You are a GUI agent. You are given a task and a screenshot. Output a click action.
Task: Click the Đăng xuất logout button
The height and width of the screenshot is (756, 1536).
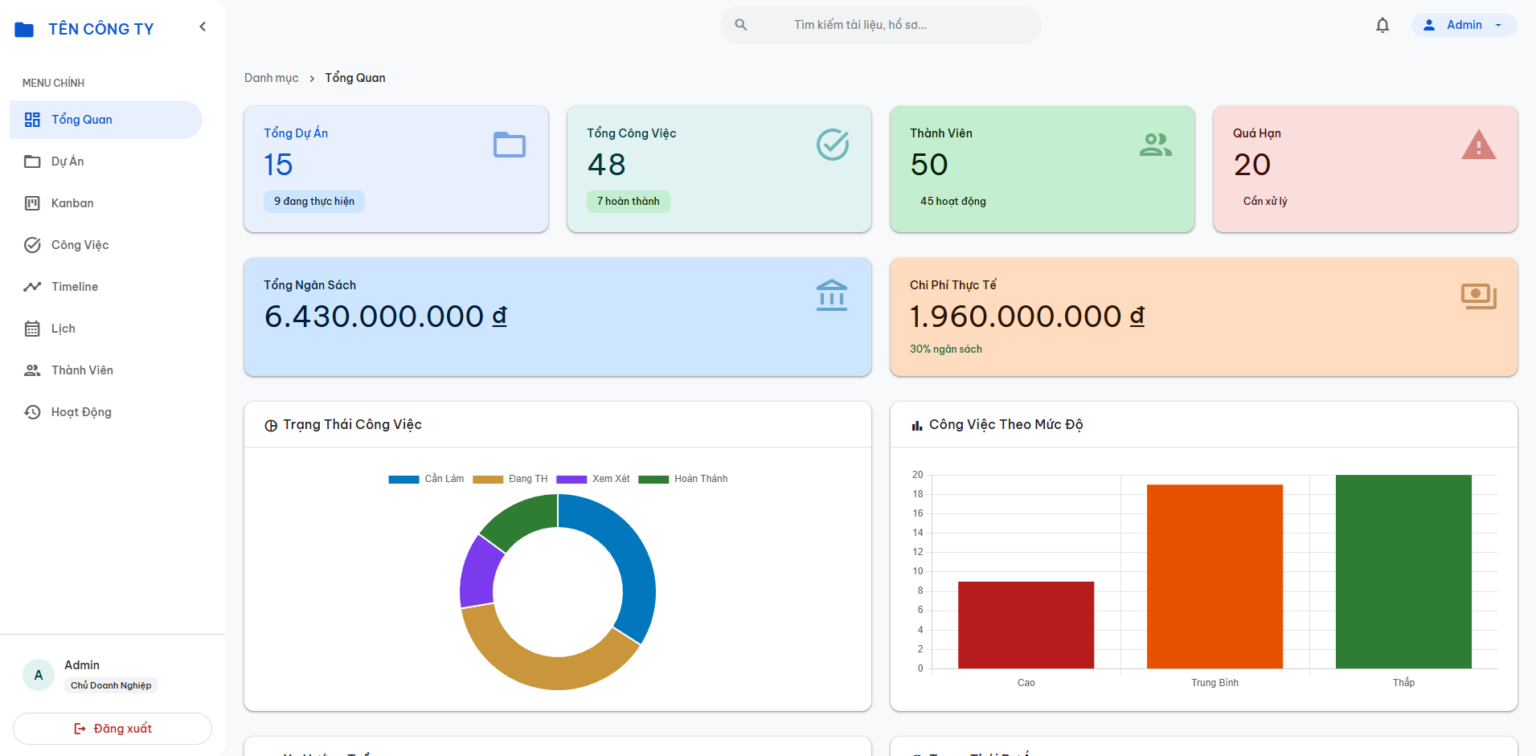click(x=112, y=728)
